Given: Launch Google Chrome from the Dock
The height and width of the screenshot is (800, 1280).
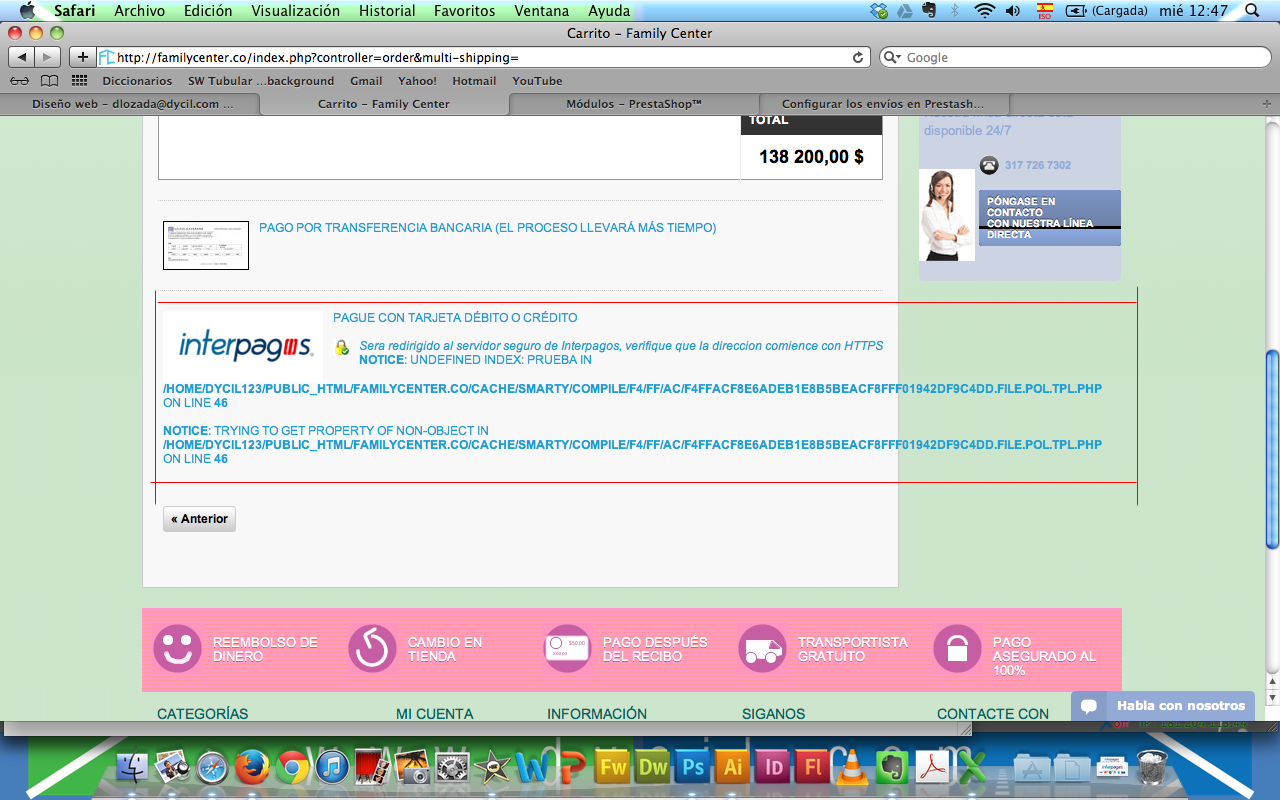Looking at the screenshot, I should pyautogui.click(x=293, y=767).
